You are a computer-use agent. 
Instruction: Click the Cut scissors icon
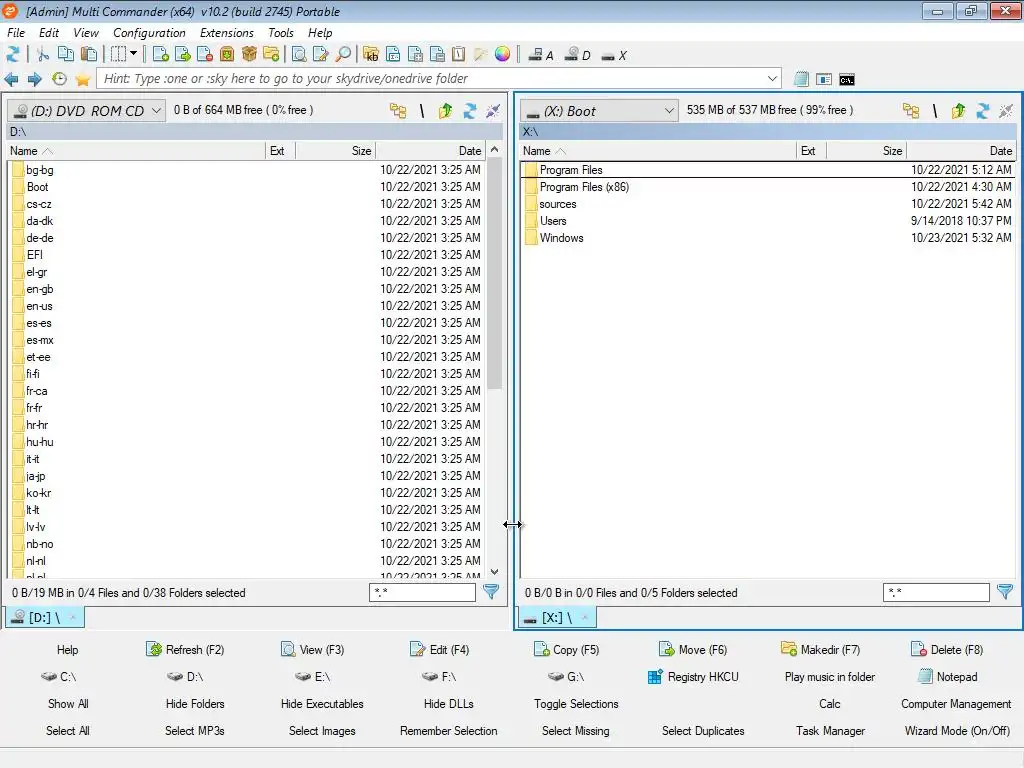point(43,54)
